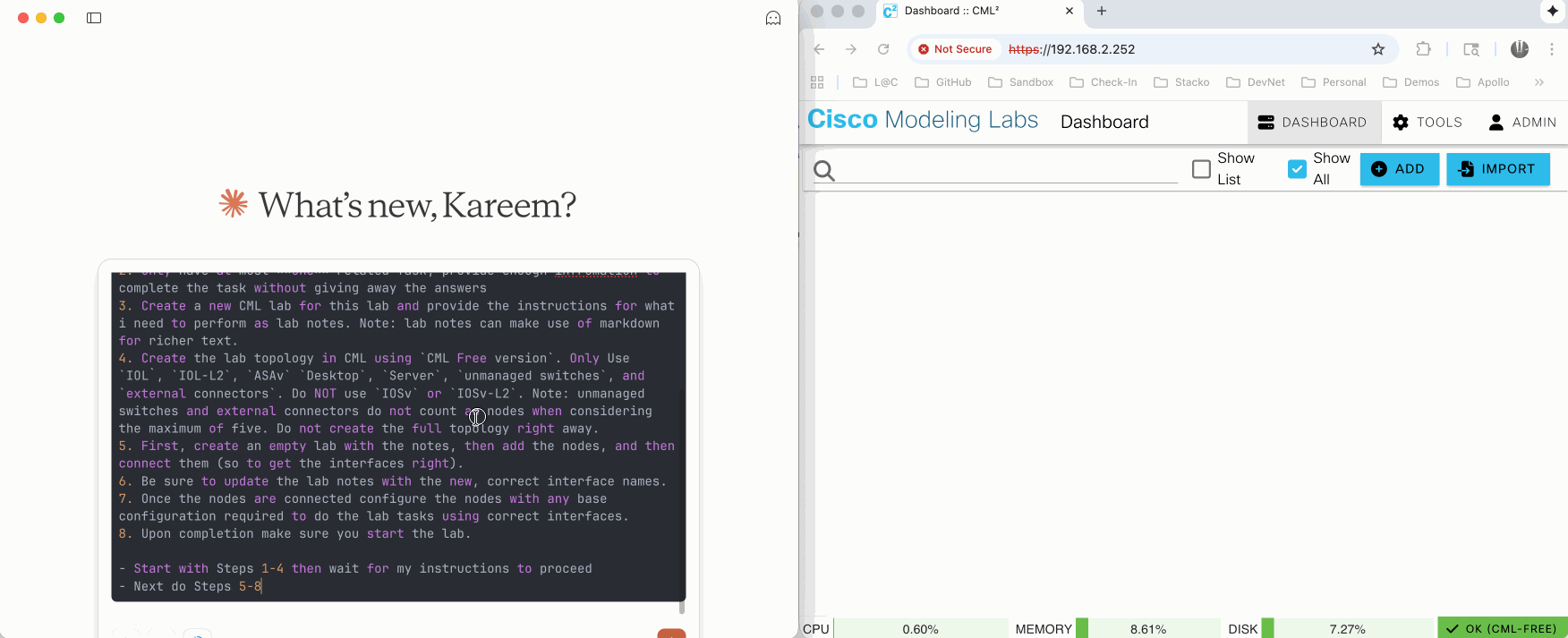Open a new browser tab
Viewport: 1568px width, 638px height.
click(1102, 11)
